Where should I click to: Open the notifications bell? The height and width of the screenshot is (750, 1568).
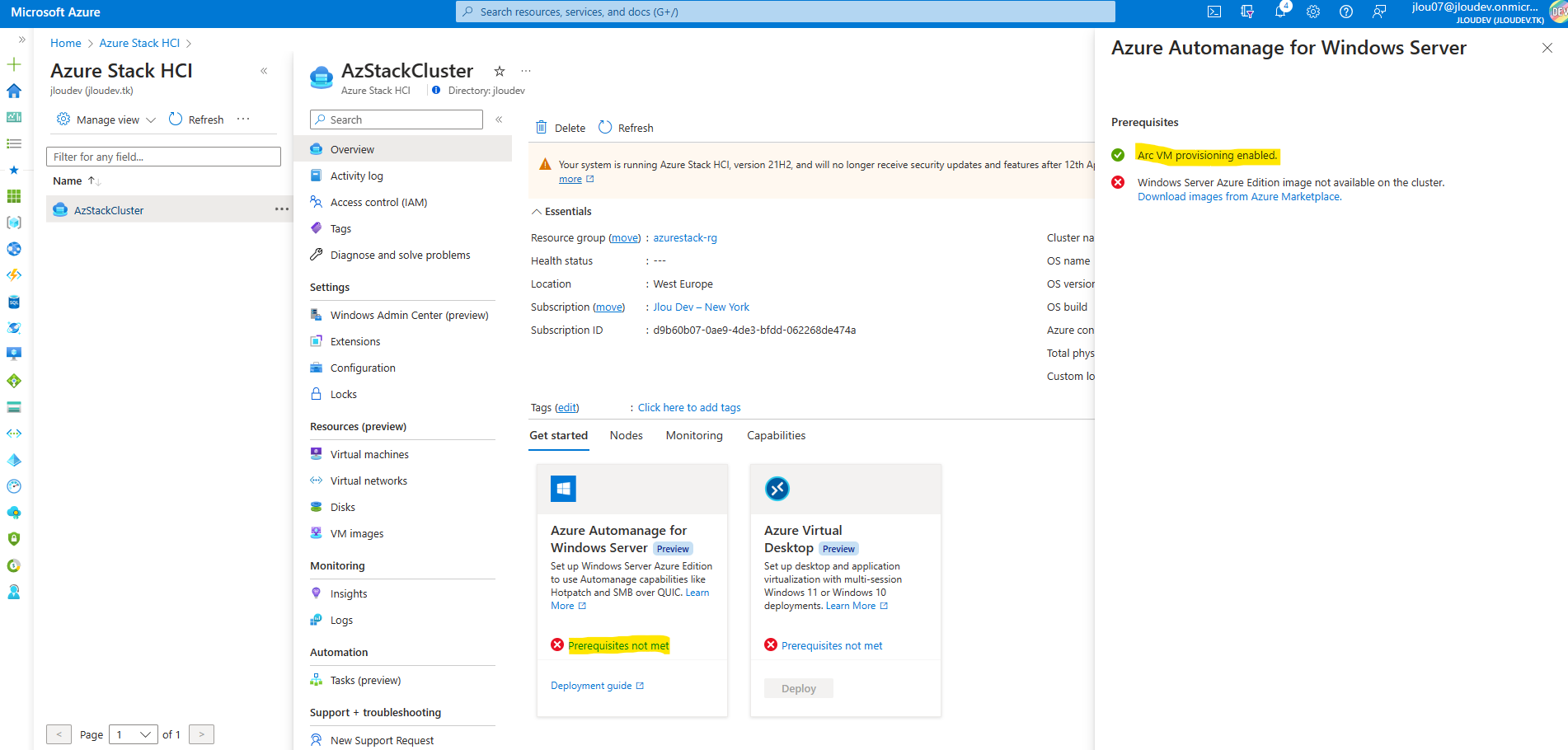tap(1279, 12)
